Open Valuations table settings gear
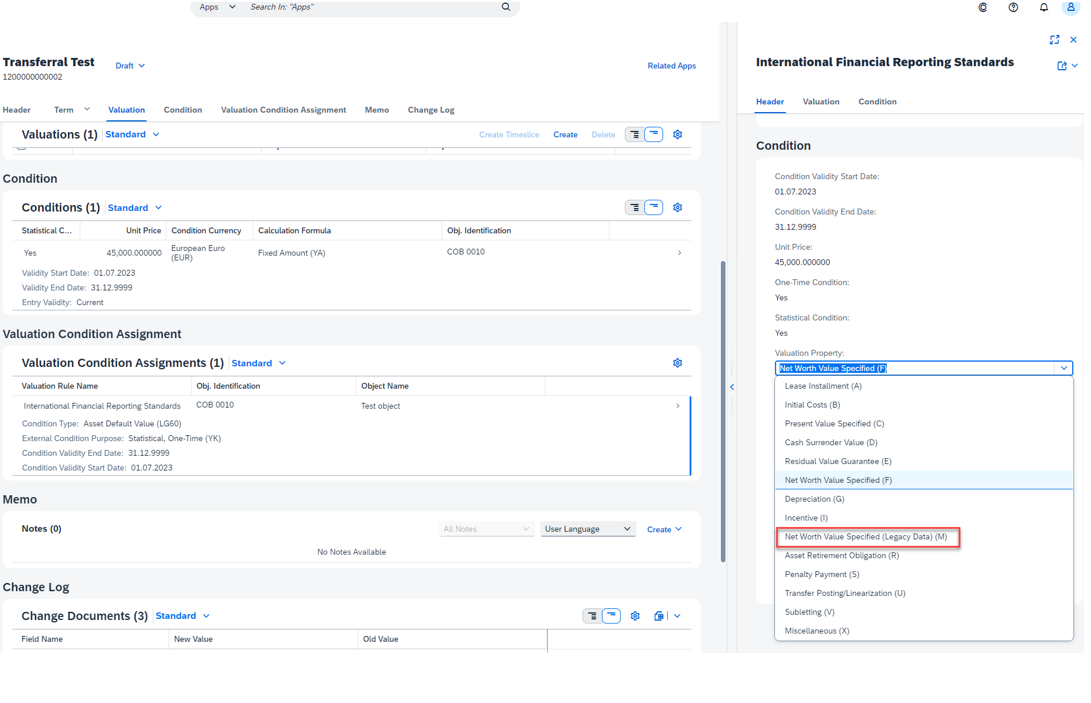 pyautogui.click(x=678, y=134)
